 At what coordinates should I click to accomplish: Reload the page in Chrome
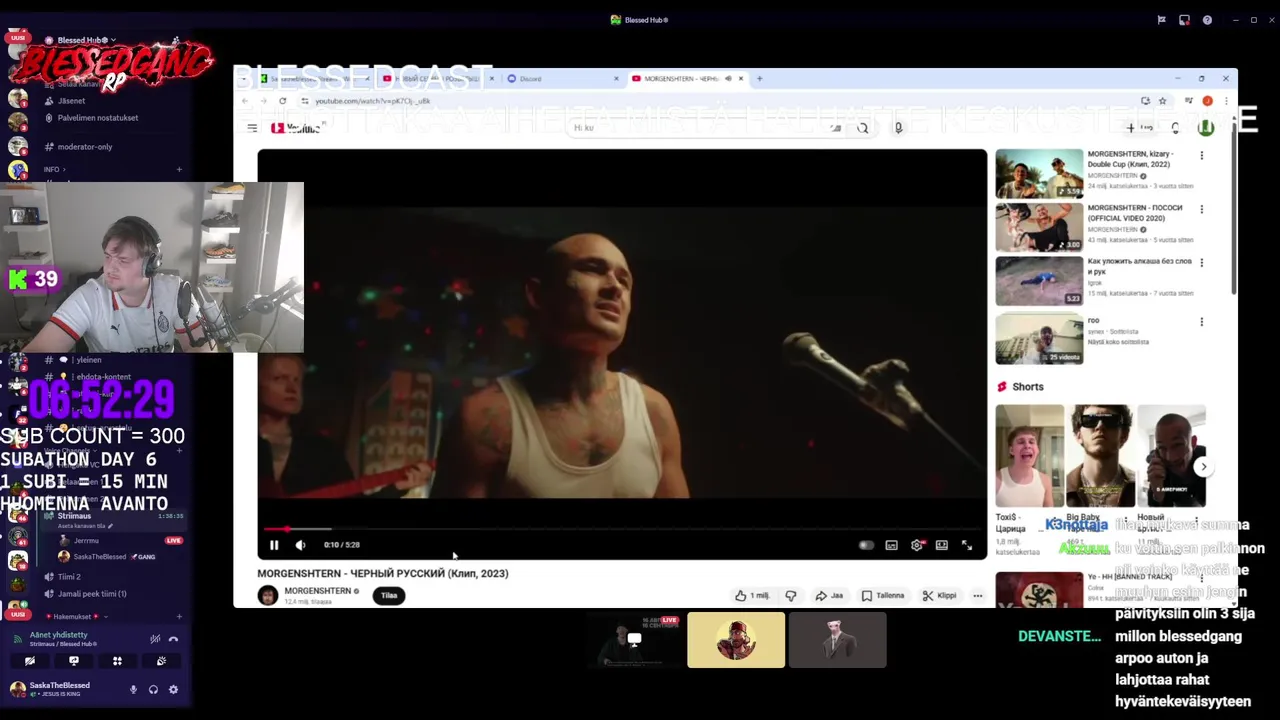282,101
